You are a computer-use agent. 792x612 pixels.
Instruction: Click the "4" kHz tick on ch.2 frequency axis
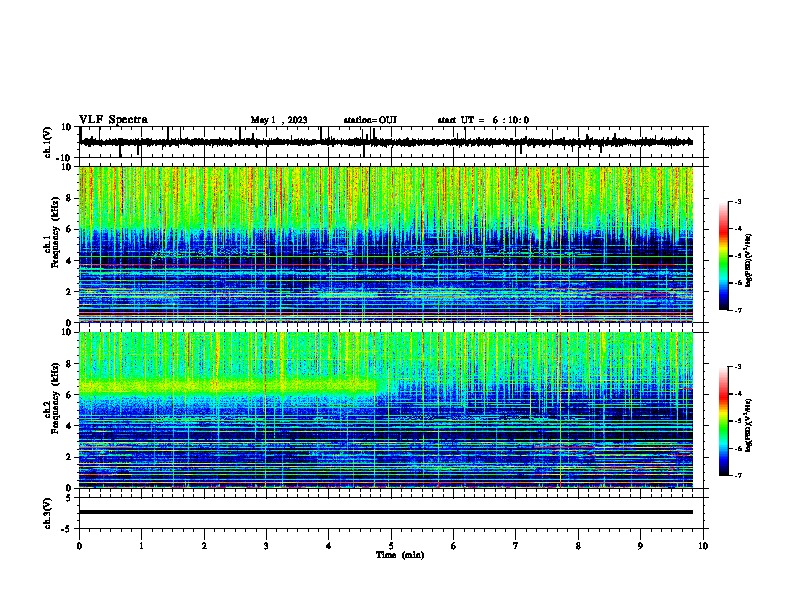(69, 426)
